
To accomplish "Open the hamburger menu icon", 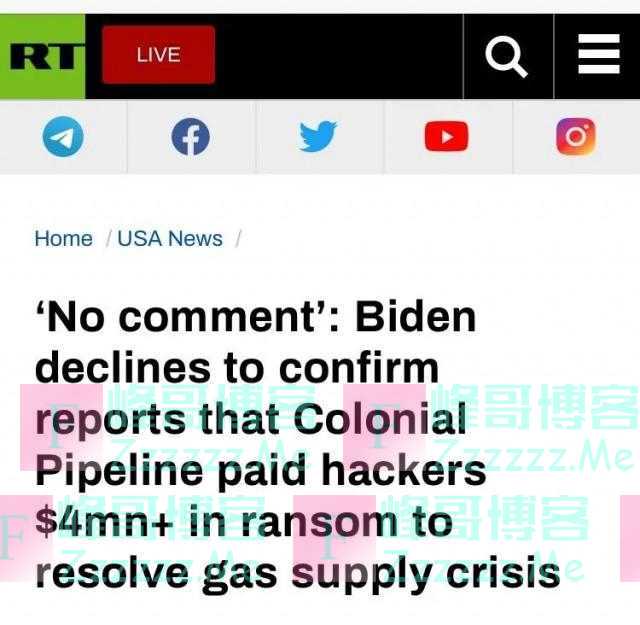I will coord(599,54).
